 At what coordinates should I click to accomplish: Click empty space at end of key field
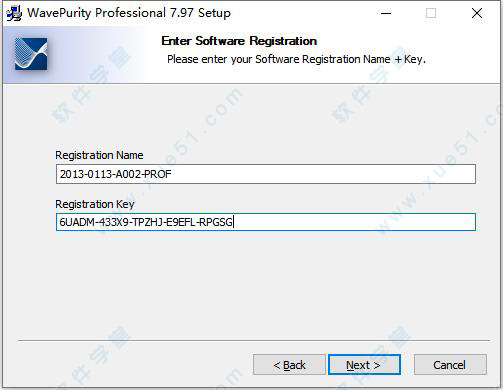[354, 222]
